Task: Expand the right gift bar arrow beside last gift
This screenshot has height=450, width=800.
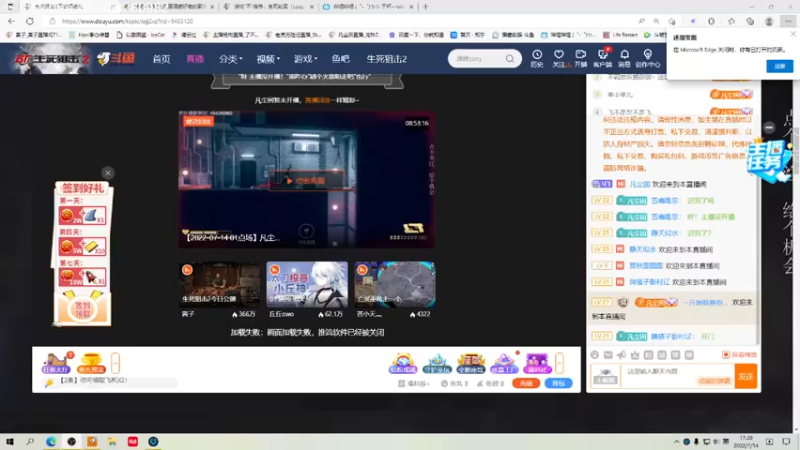Action: 559,363
